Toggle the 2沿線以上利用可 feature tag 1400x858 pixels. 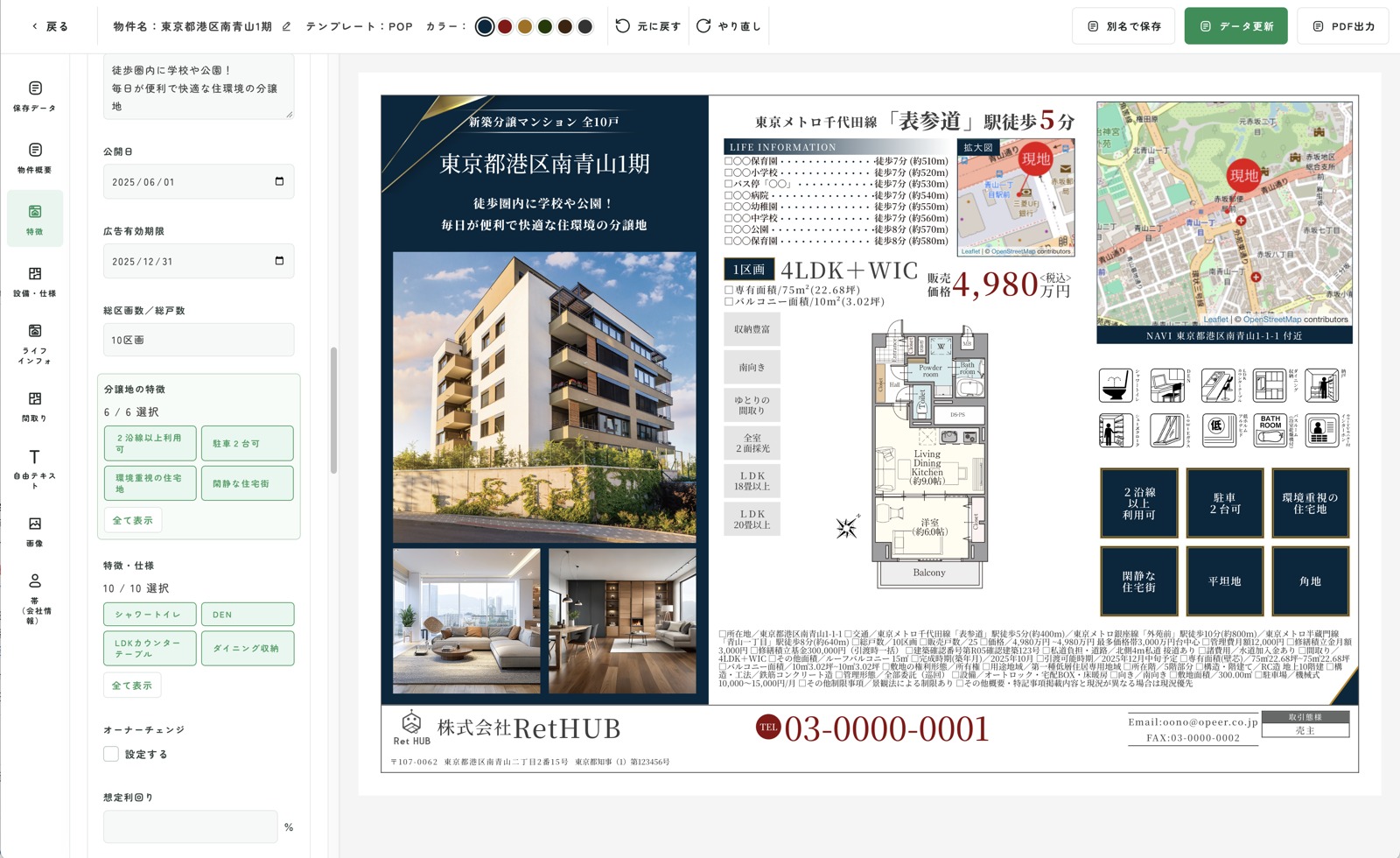pos(150,443)
